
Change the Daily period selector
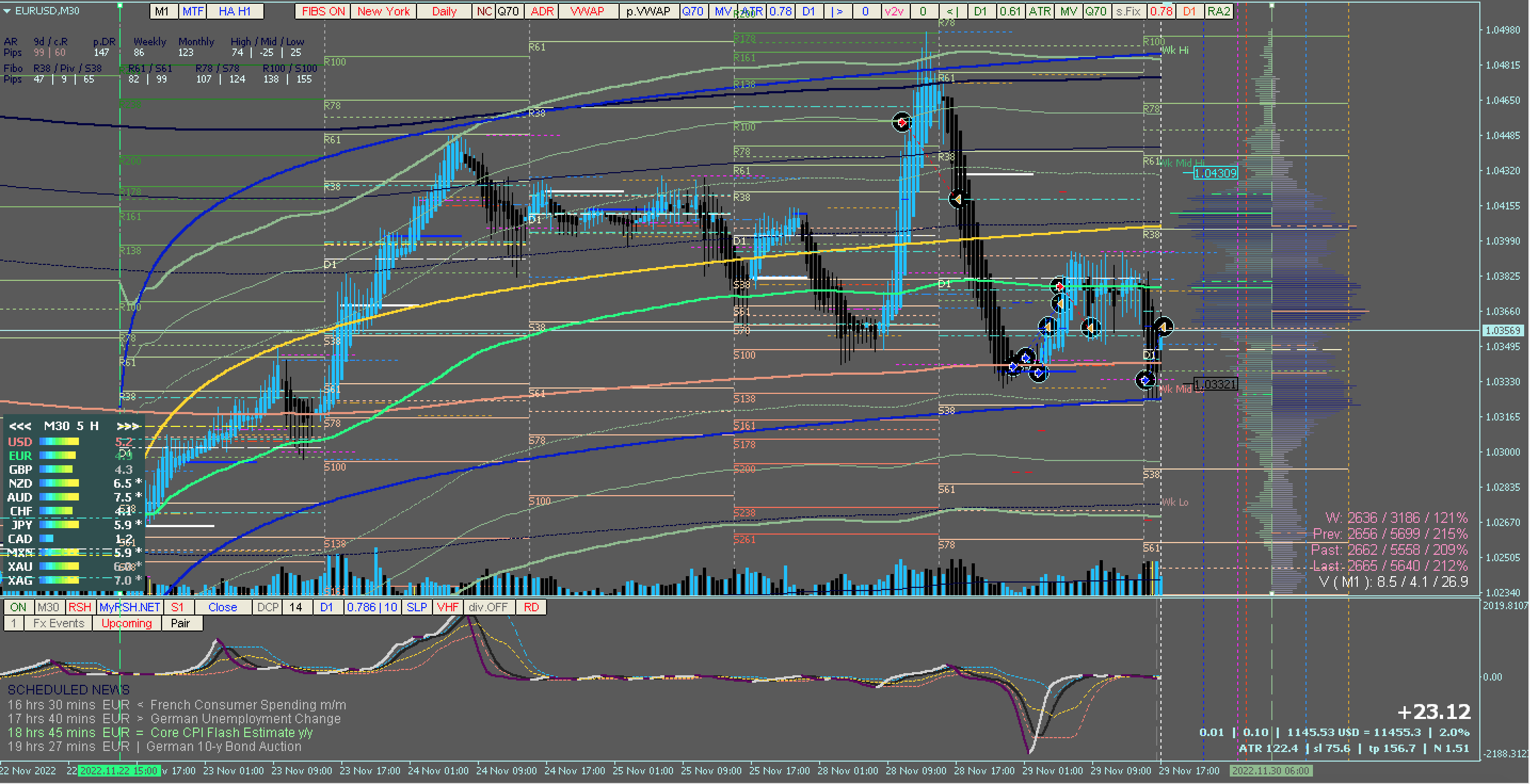(444, 11)
